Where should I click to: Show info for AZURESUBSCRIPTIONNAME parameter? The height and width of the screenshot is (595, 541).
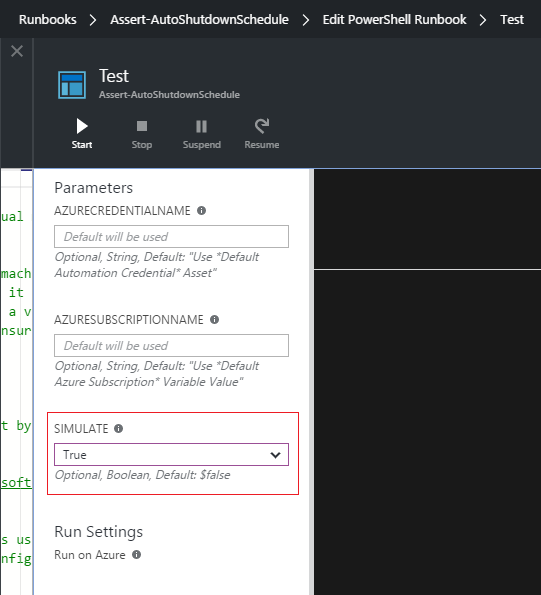pyautogui.click(x=214, y=320)
